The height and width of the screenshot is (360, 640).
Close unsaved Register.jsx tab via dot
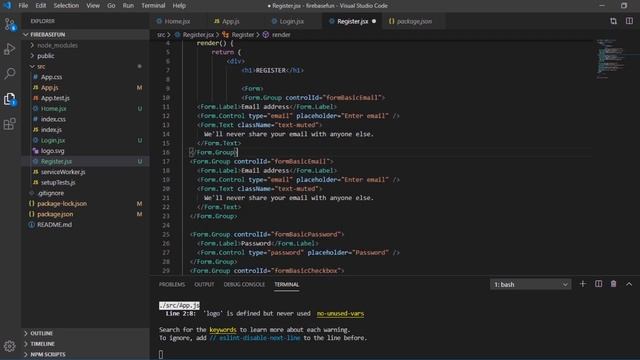(x=373, y=21)
